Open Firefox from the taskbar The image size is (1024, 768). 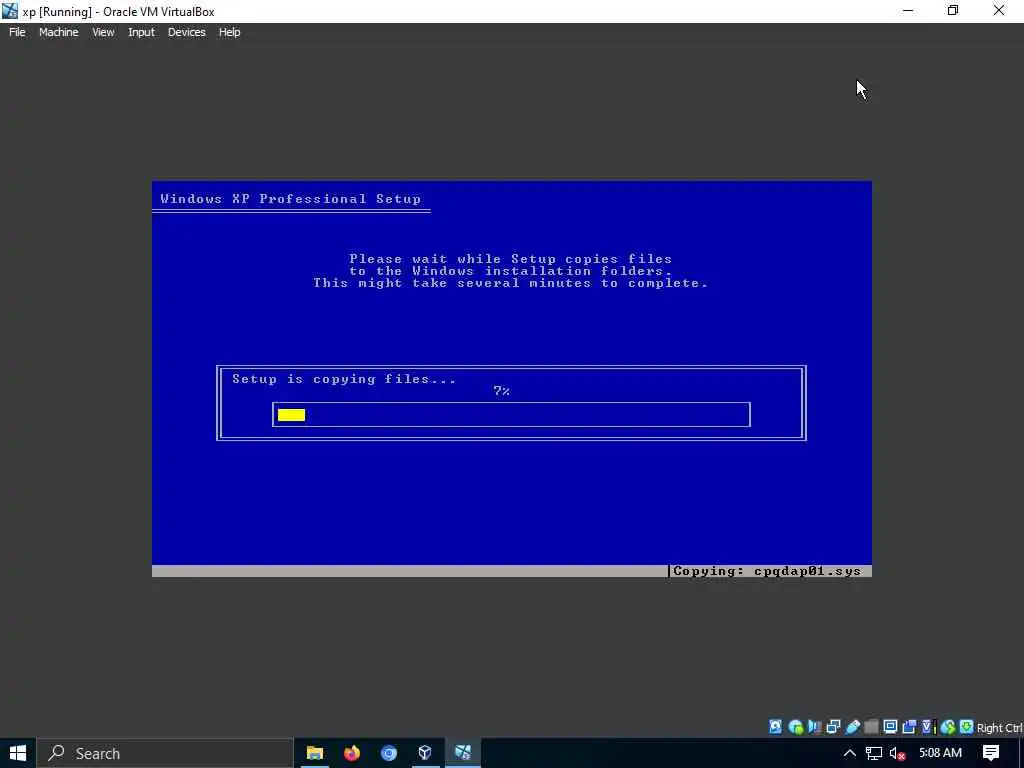click(x=351, y=753)
